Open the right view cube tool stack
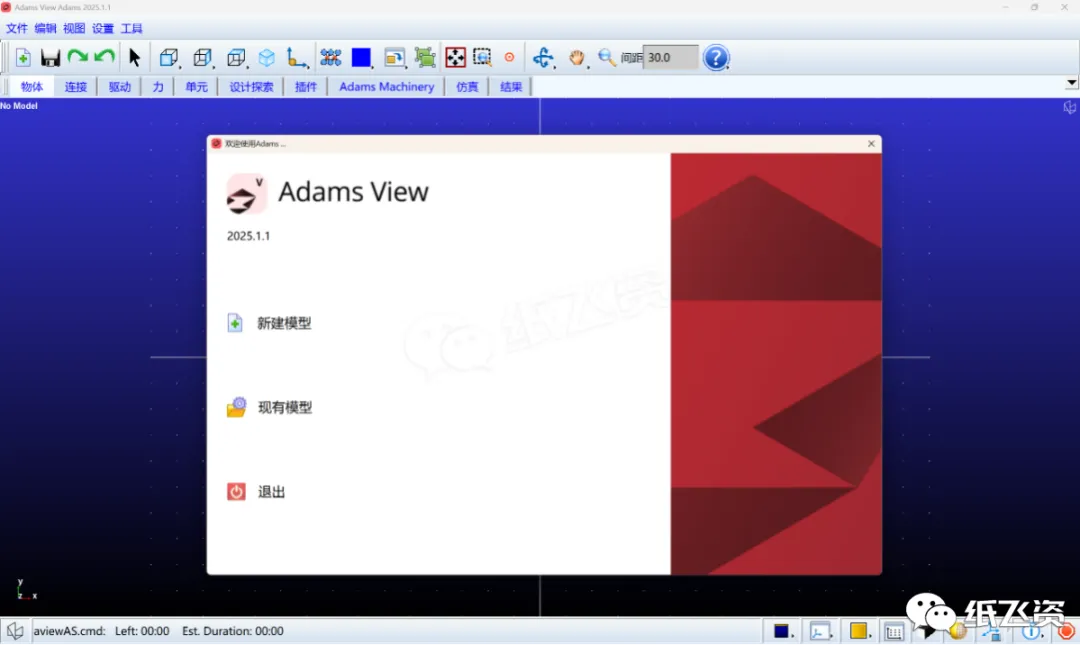 pos(203,58)
